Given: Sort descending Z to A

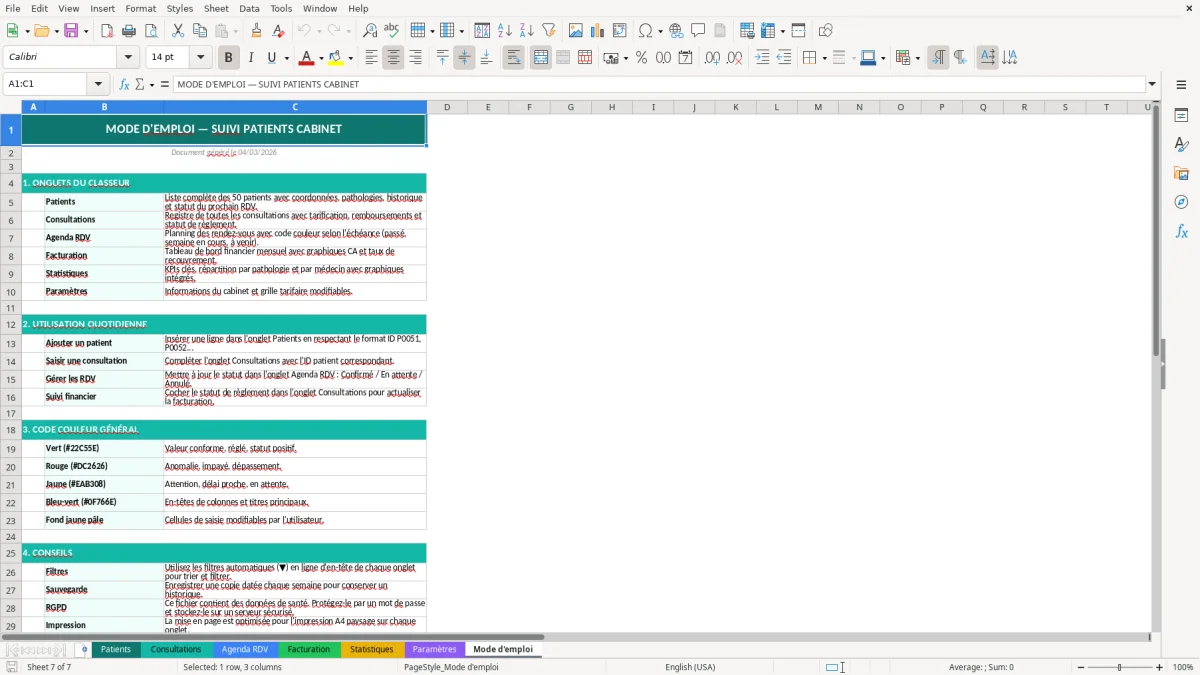Looking at the screenshot, I should coord(526,31).
